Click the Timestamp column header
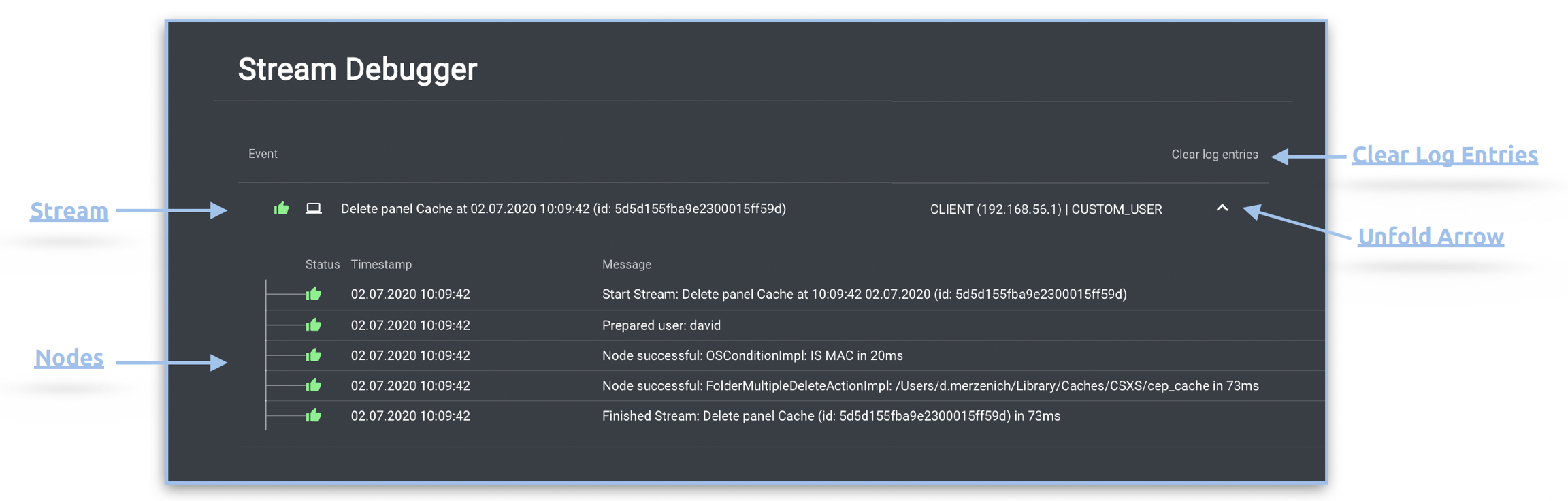Image resolution: width=1568 pixels, height=501 pixels. (x=381, y=264)
